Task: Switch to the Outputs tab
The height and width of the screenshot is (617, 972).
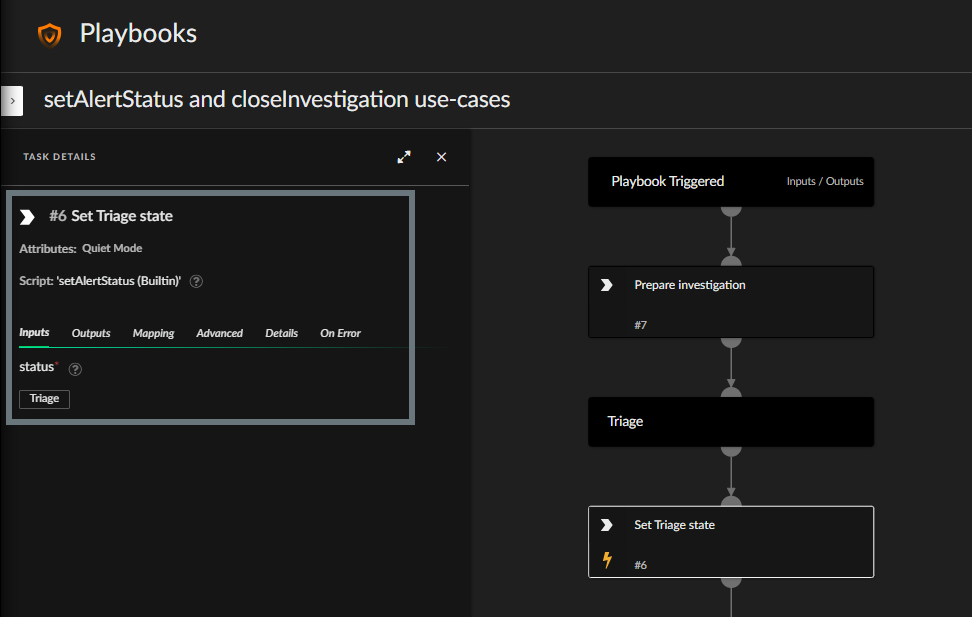Action: coord(91,333)
